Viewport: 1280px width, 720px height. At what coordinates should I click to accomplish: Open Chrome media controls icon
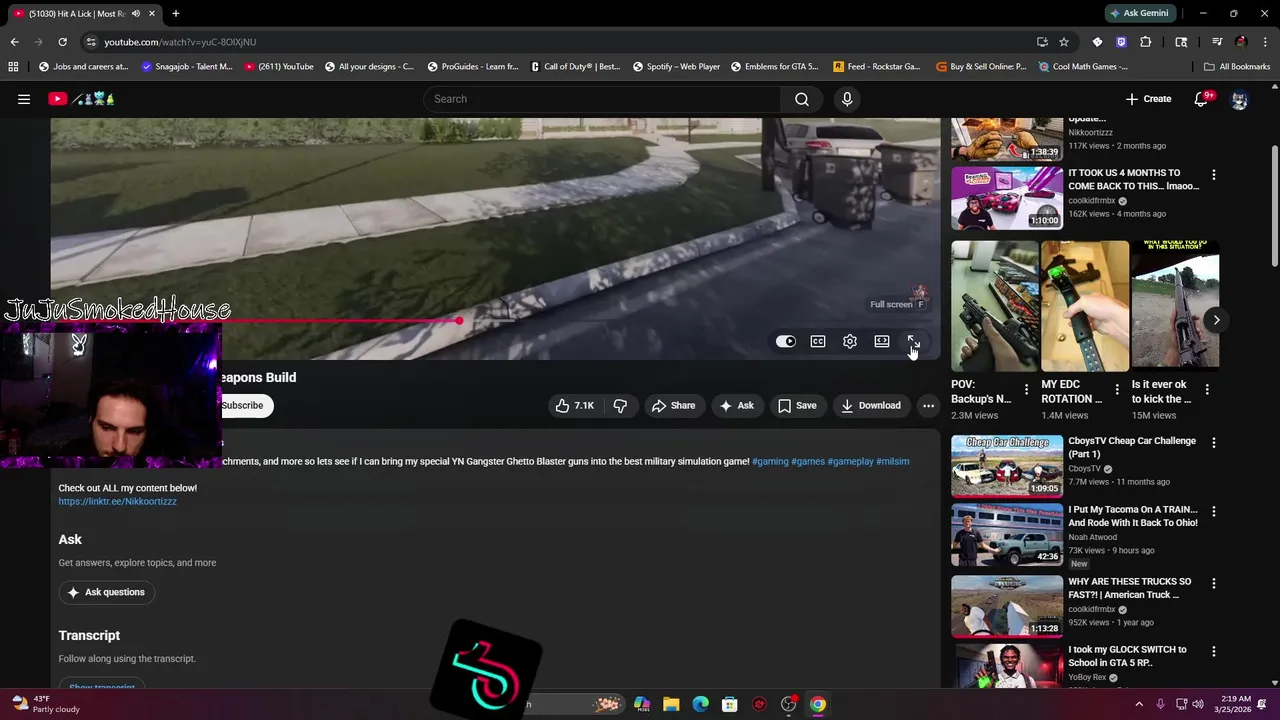[1217, 42]
